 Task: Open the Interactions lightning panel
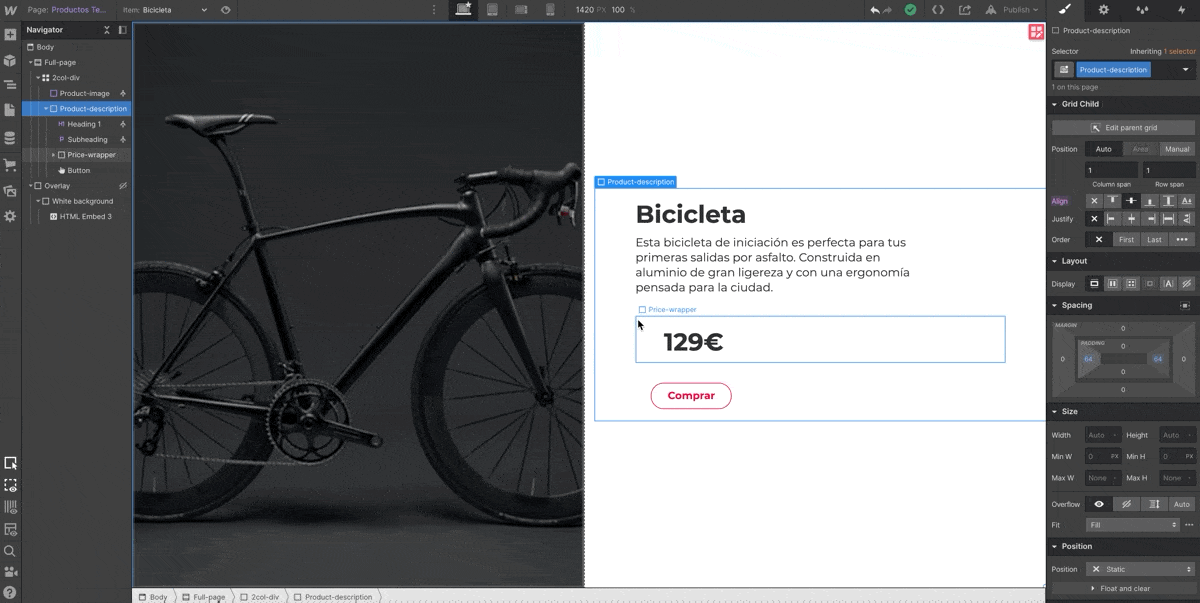pyautogui.click(x=1181, y=10)
